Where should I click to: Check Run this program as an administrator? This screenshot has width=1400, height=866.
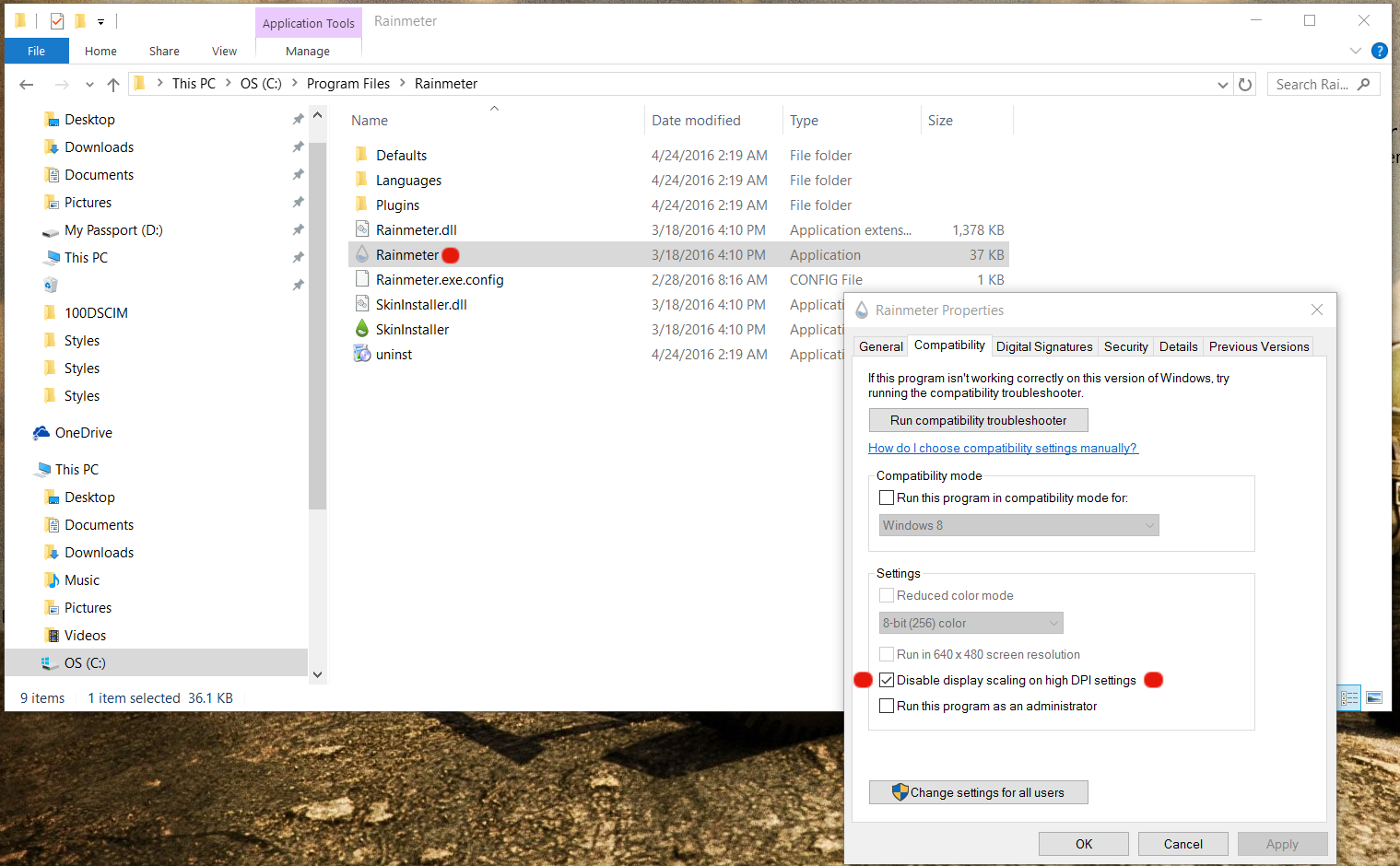click(887, 706)
